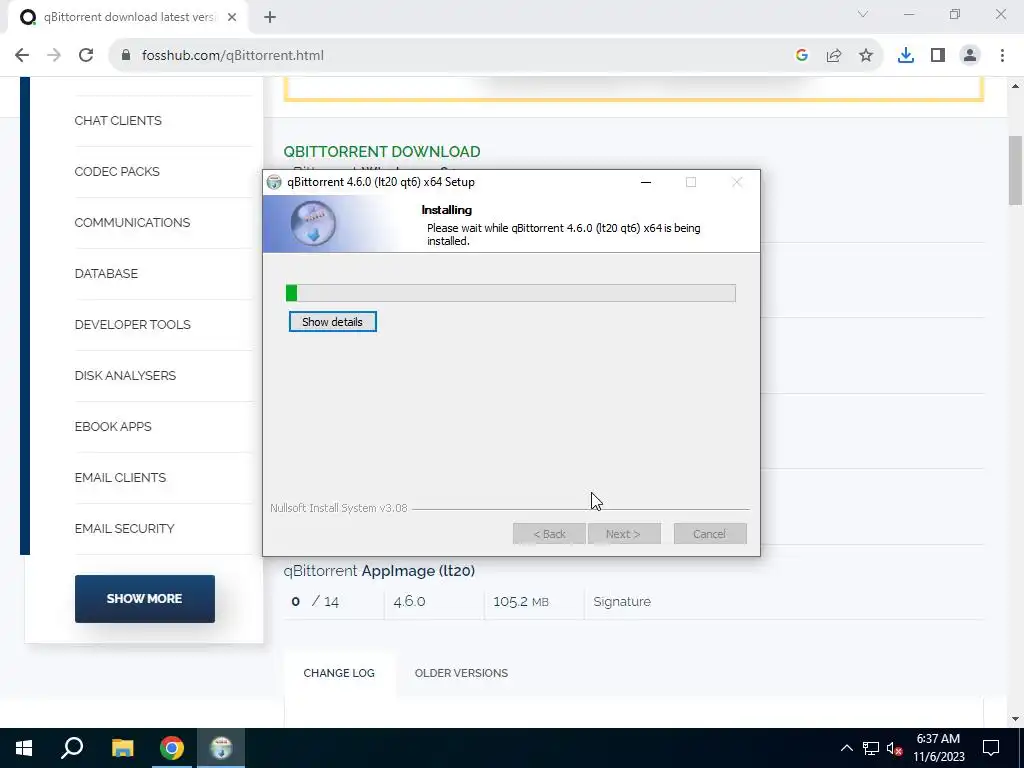Click the installer progress bar

click(x=511, y=293)
